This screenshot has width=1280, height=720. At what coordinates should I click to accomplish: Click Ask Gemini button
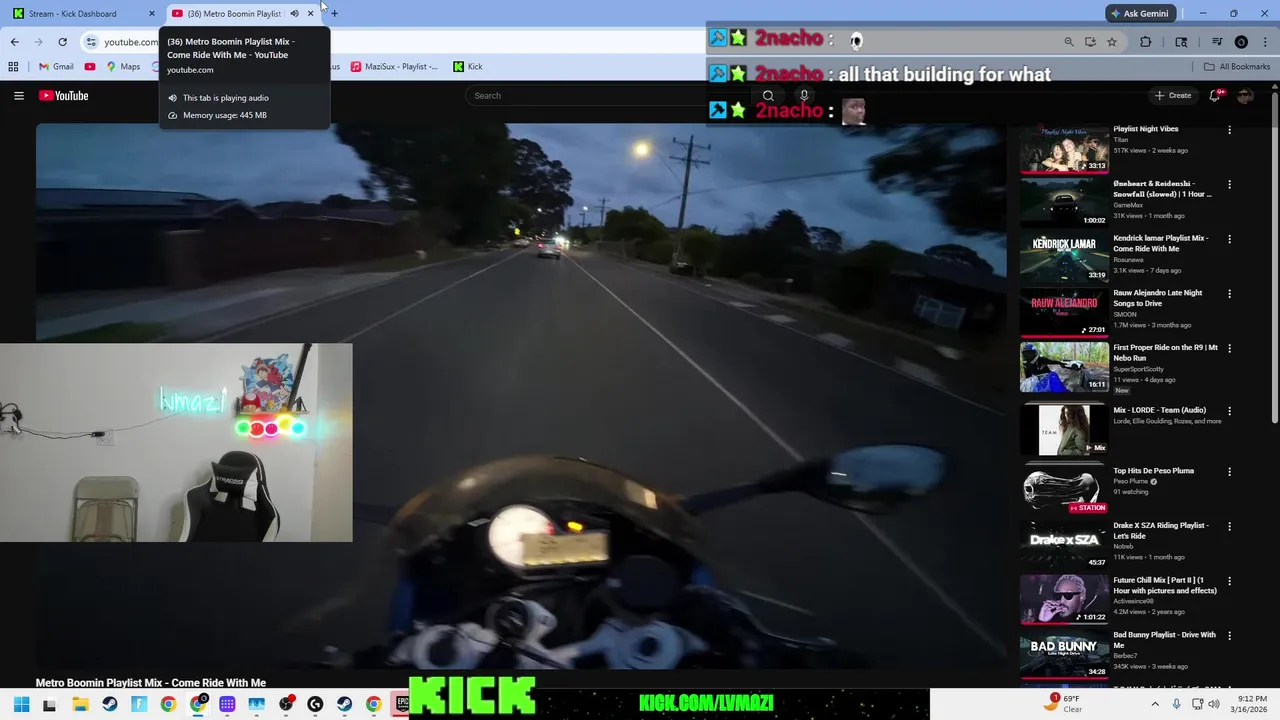coord(1139,14)
